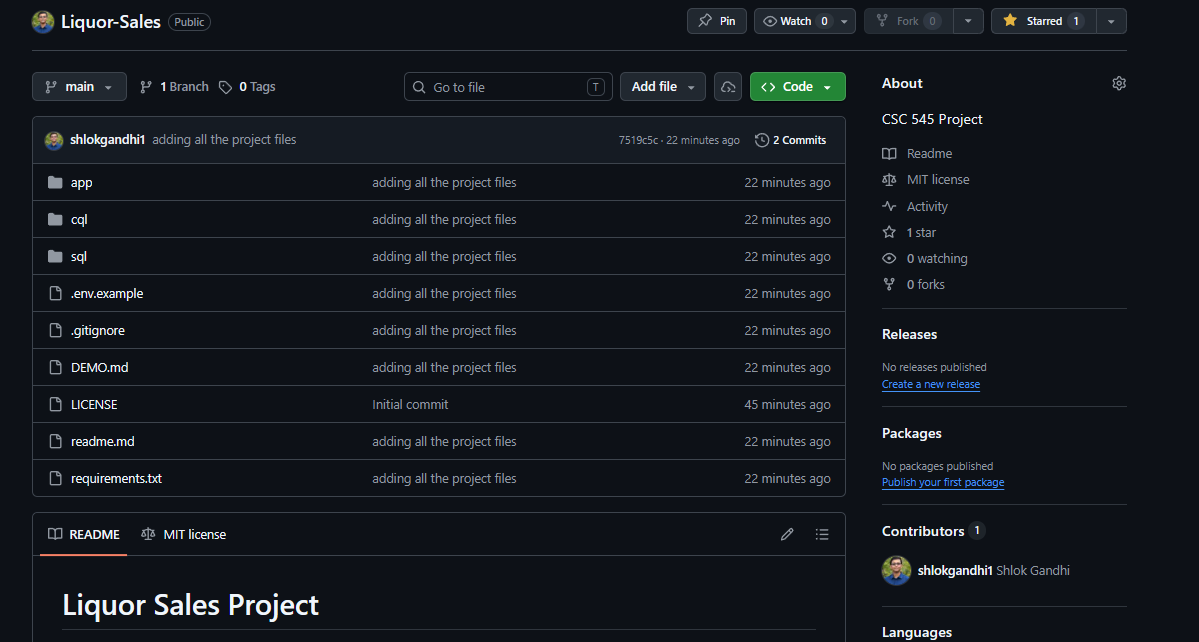This screenshot has width=1199, height=642.
Task: Open the requirements.txt file
Action: 116,478
